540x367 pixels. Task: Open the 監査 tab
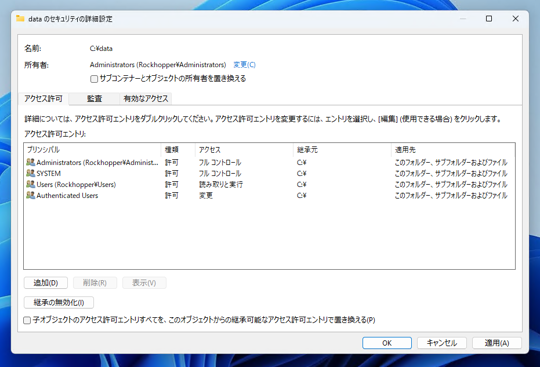(x=94, y=99)
